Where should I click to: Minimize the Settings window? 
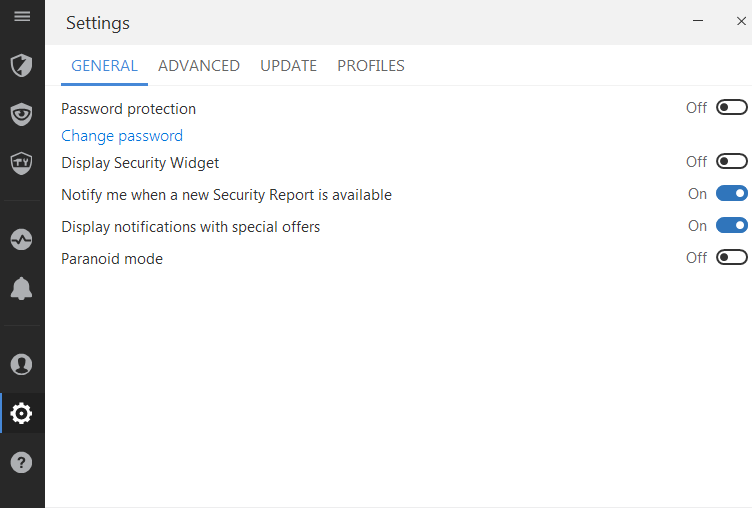(x=698, y=21)
